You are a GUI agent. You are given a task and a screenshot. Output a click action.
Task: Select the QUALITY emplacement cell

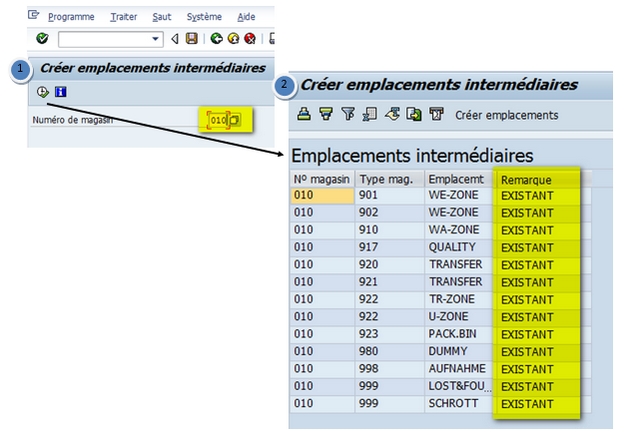click(456, 248)
